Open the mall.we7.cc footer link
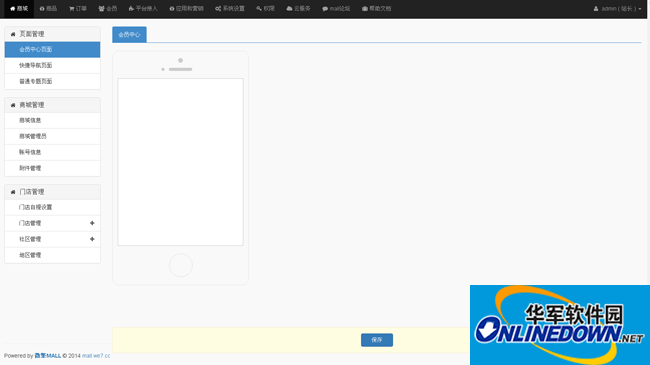650x365 pixels. click(x=96, y=355)
